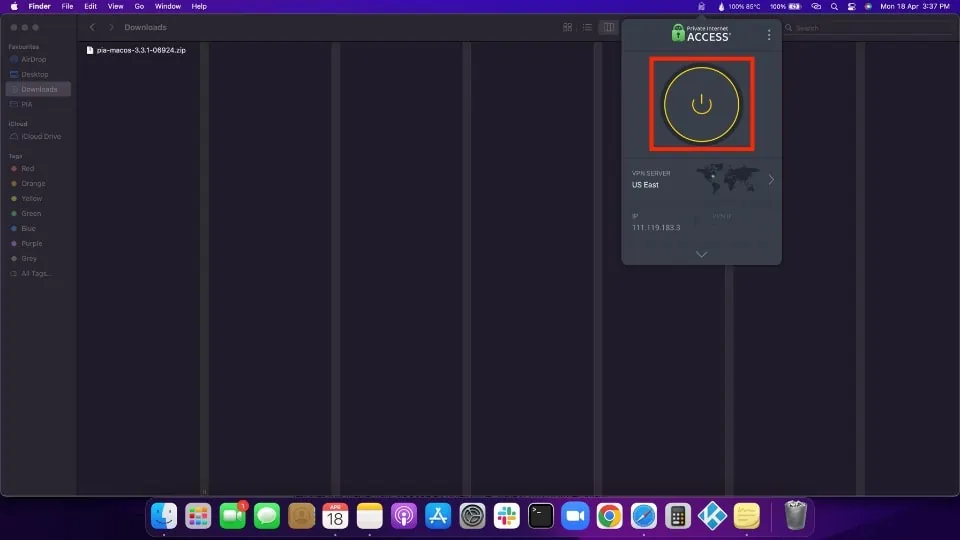960x540 pixels.
Task: Open Calendar from the Dock
Action: click(336, 516)
